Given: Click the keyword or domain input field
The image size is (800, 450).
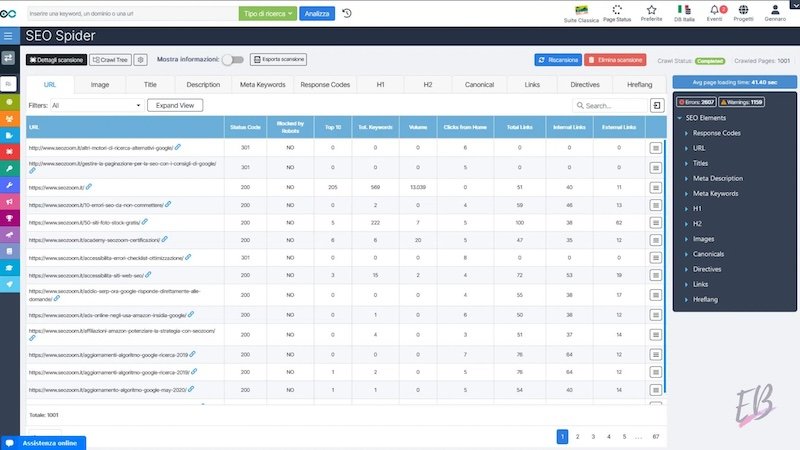Looking at the screenshot, I should click(132, 13).
